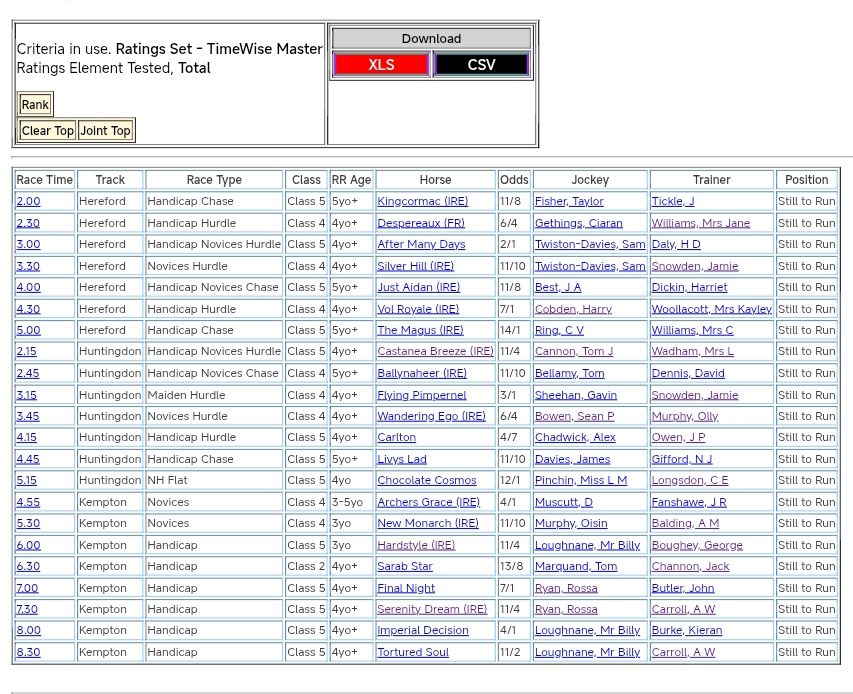This screenshot has width=853, height=694.
Task: Open horse link Tortured Soul
Action: (x=413, y=653)
